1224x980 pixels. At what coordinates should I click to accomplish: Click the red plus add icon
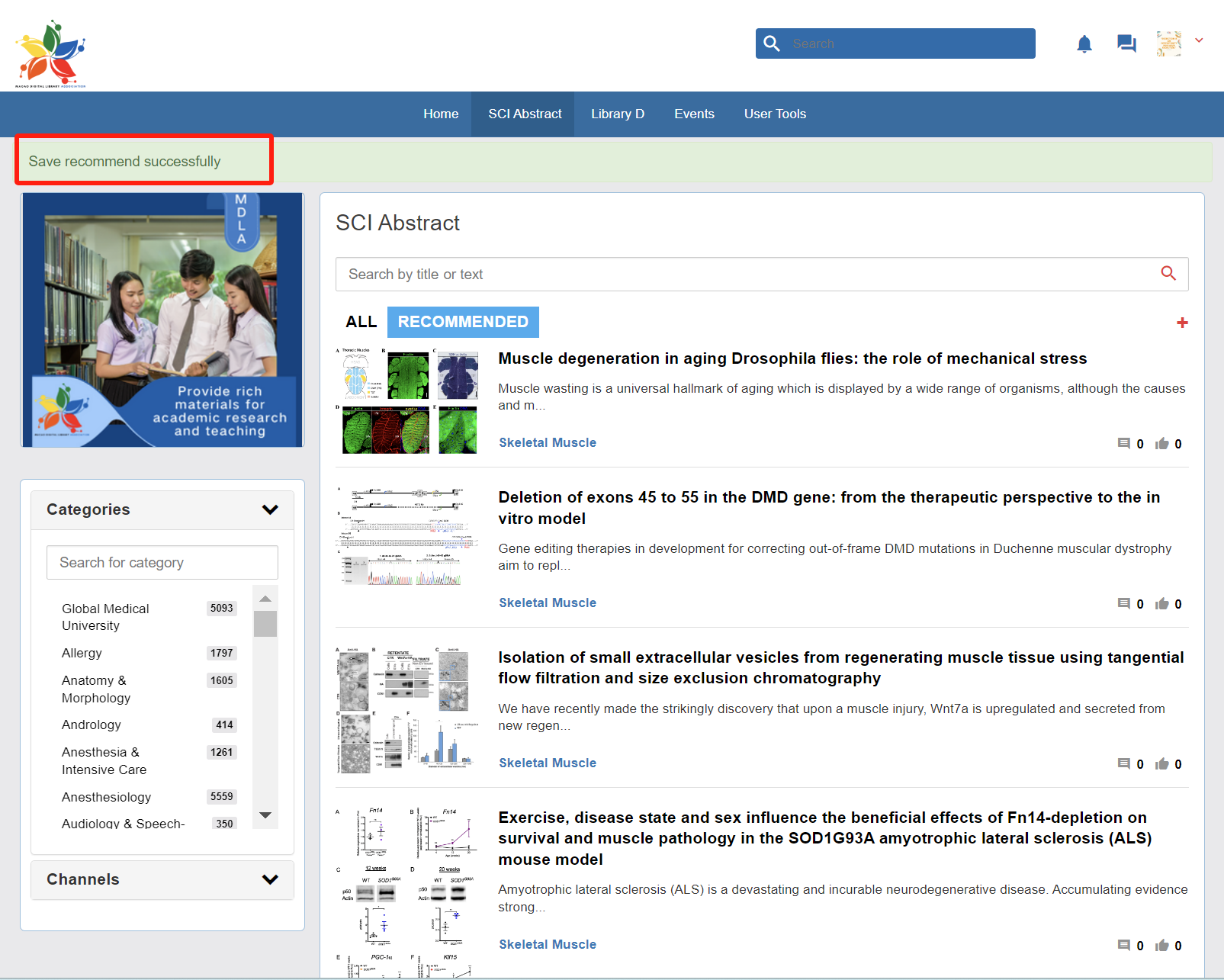point(1182,323)
